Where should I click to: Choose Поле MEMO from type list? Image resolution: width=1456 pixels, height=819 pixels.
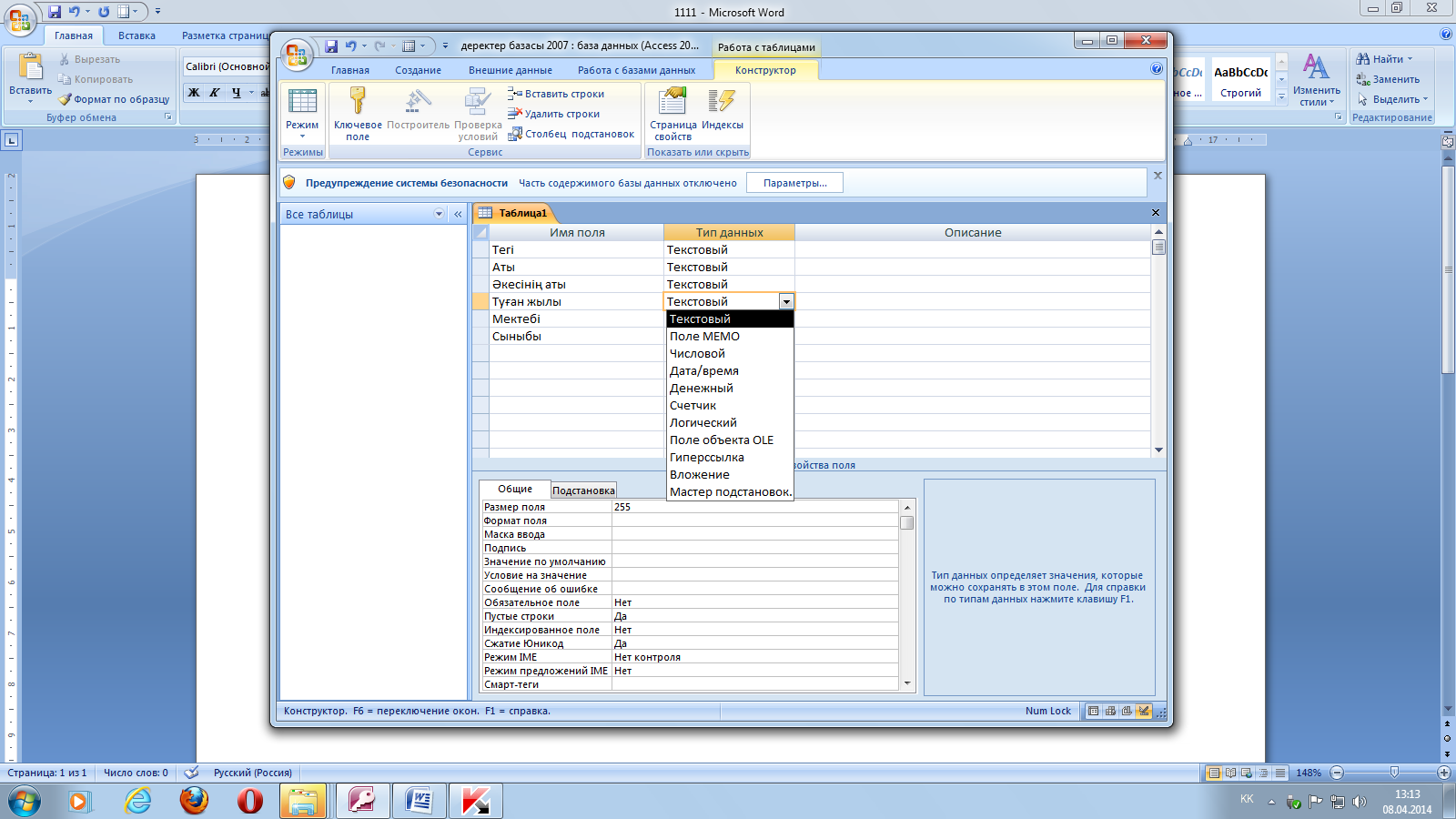point(730,336)
